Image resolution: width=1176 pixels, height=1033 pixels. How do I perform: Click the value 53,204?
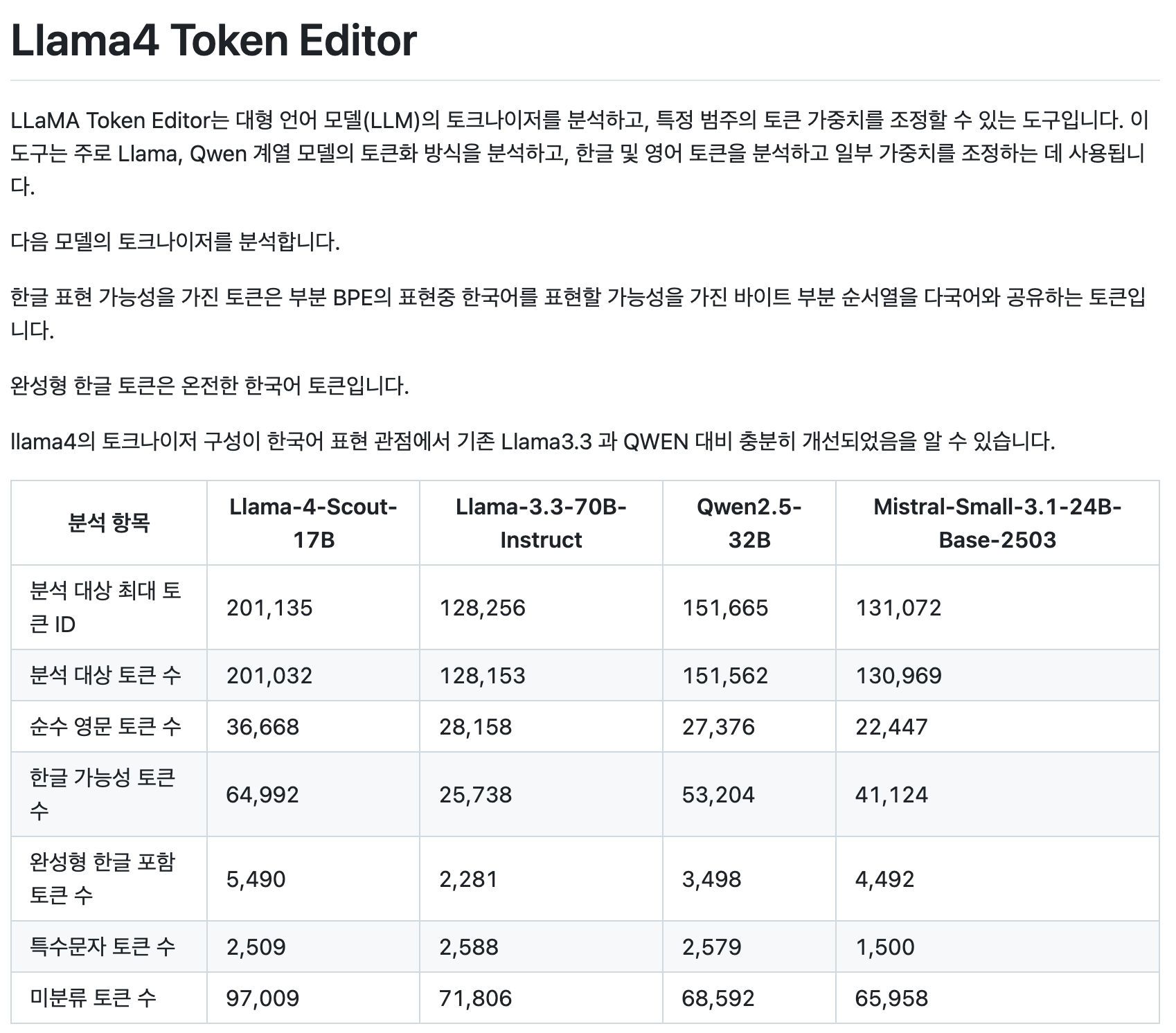coord(718,795)
